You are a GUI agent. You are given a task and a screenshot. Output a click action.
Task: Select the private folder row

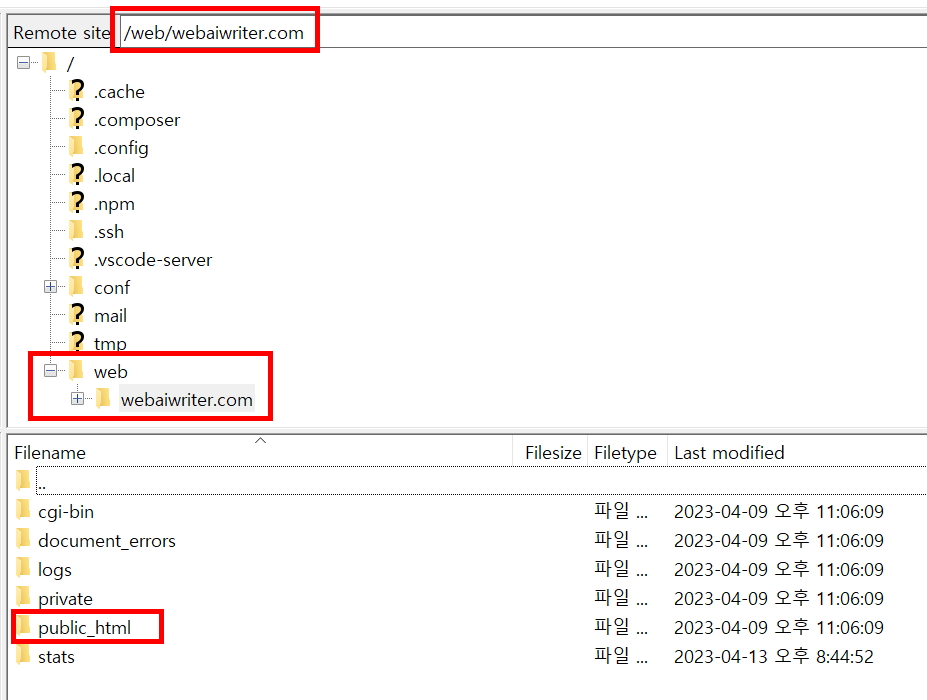coord(467,598)
